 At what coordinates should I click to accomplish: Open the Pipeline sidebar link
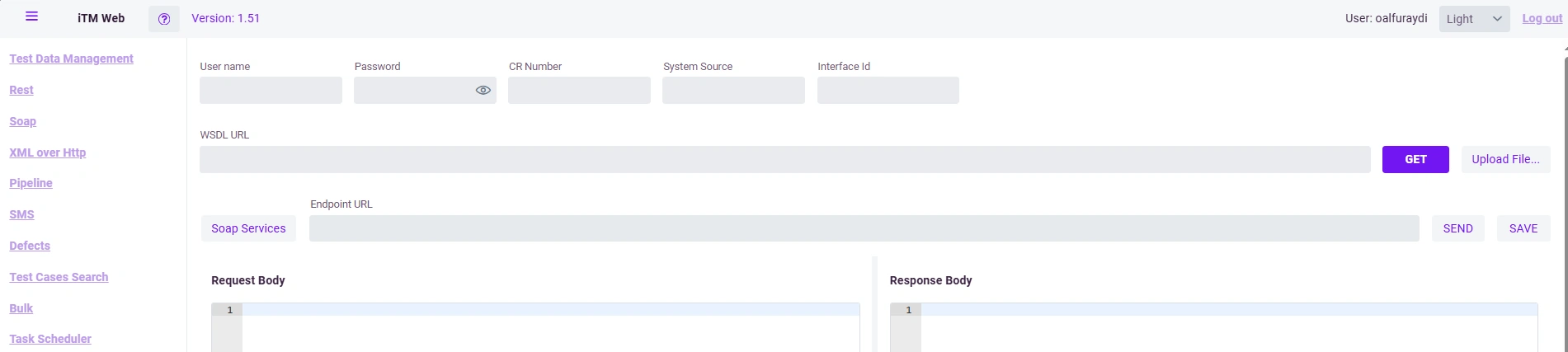point(31,184)
